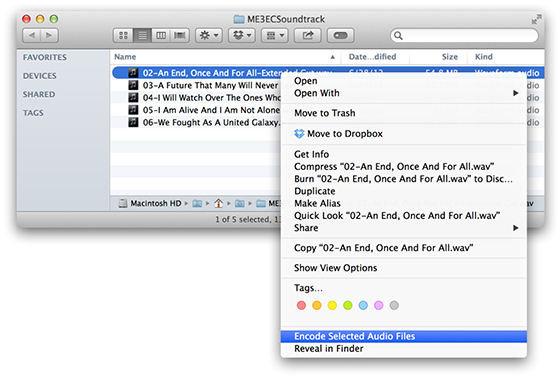Choose Move to Dropbox
This screenshot has height=377, width=560.
coord(404,134)
